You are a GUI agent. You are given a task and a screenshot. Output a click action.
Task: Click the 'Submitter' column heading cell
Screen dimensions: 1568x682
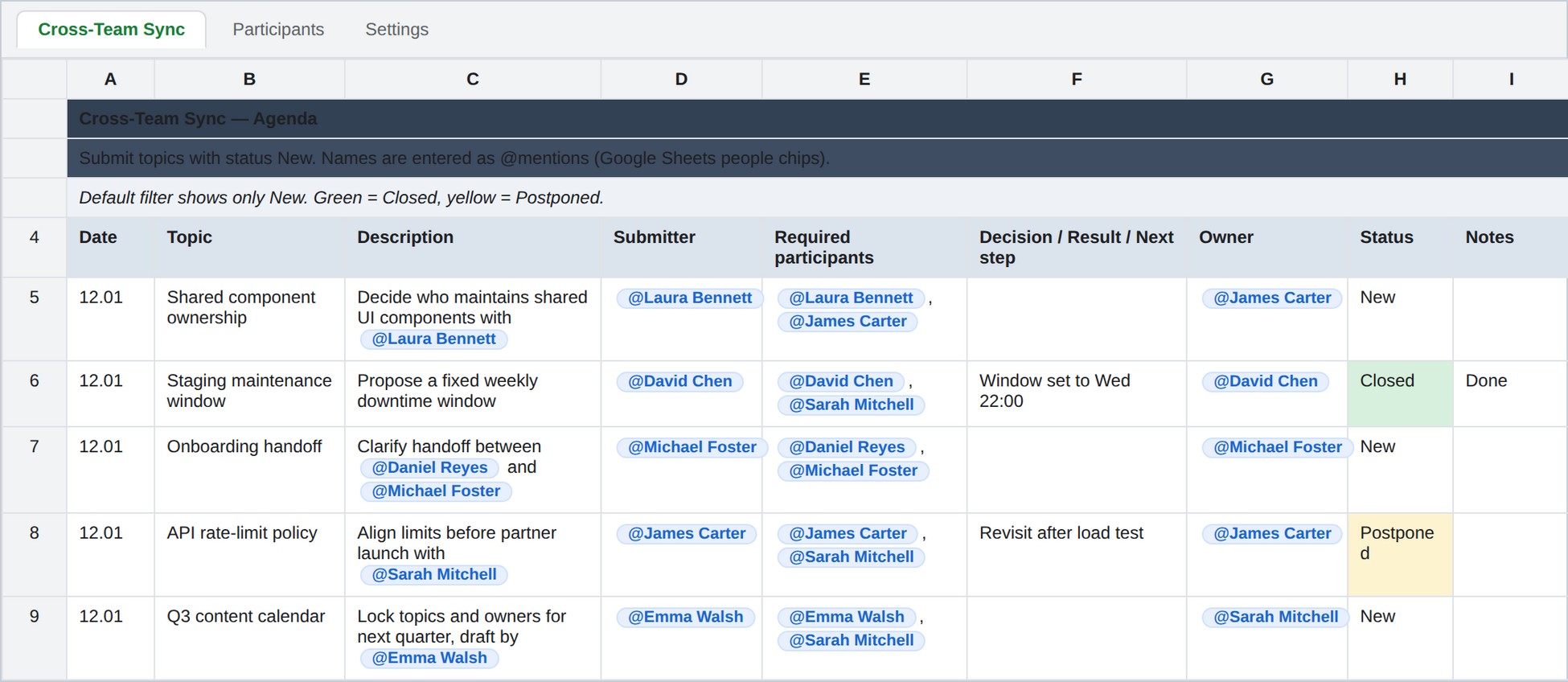[x=681, y=248]
